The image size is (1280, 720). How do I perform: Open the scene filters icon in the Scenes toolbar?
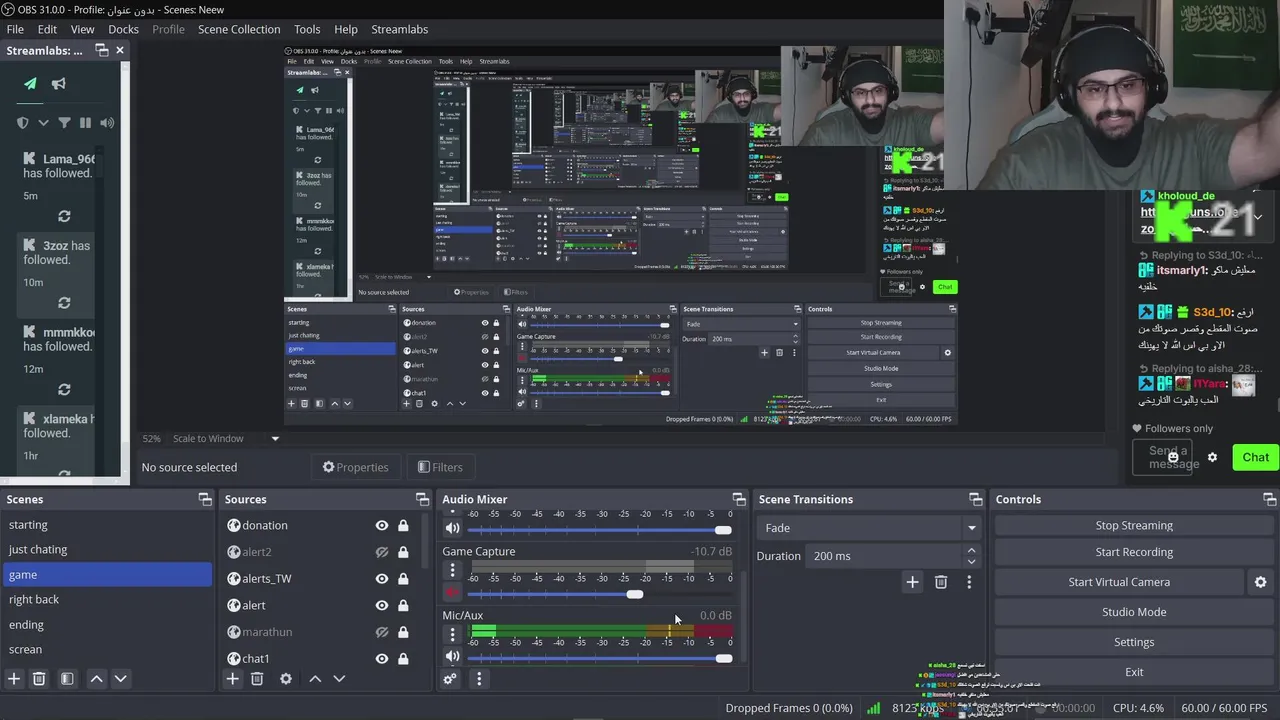[x=67, y=679]
